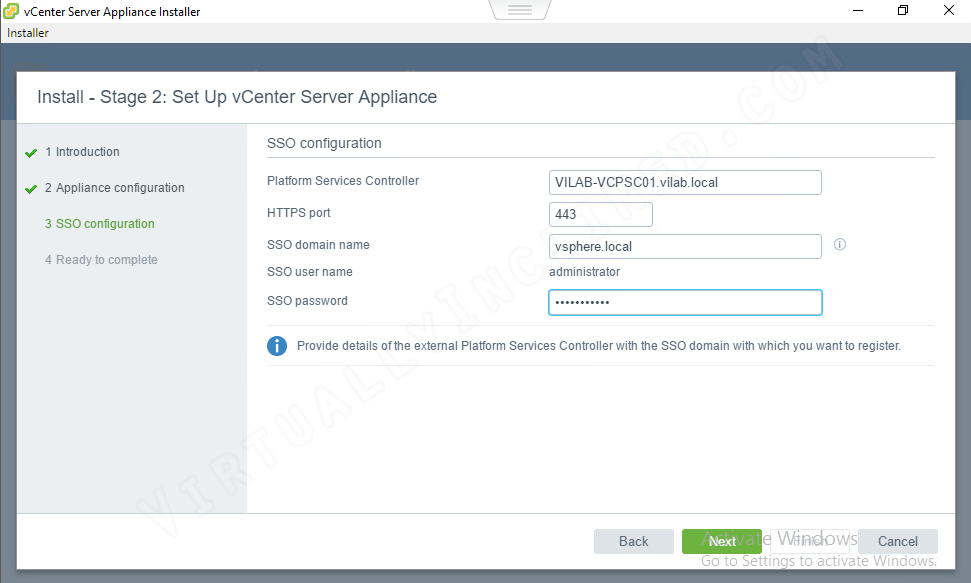
Task: Select the Ready to complete step
Action: pyautogui.click(x=101, y=260)
